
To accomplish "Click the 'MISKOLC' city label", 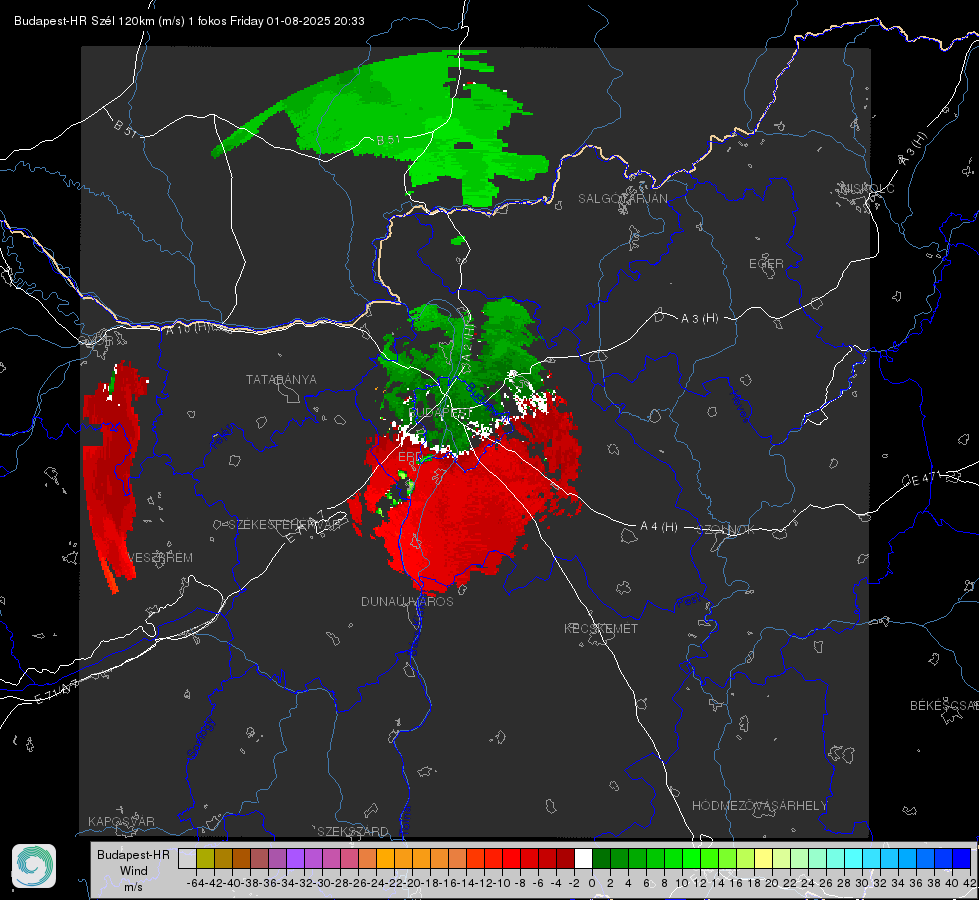I will click(868, 188).
